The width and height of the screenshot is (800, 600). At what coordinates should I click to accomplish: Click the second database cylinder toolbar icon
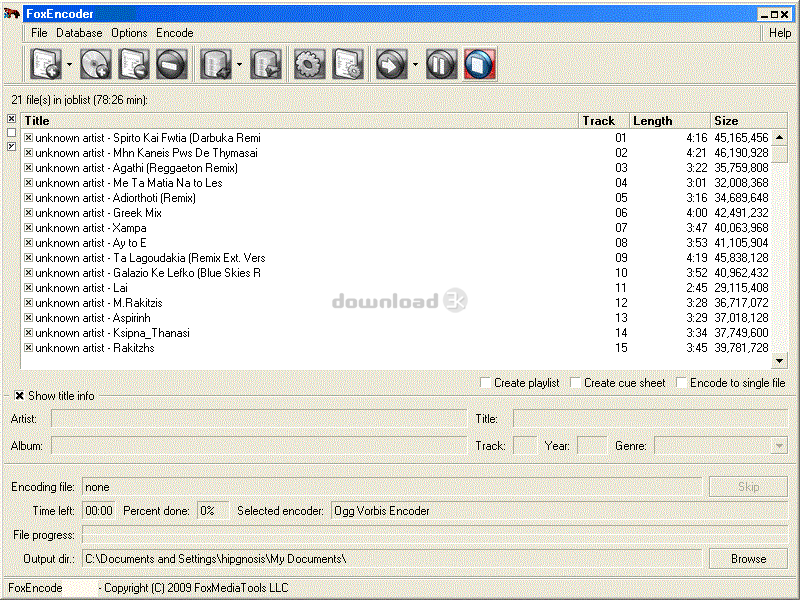pos(265,64)
